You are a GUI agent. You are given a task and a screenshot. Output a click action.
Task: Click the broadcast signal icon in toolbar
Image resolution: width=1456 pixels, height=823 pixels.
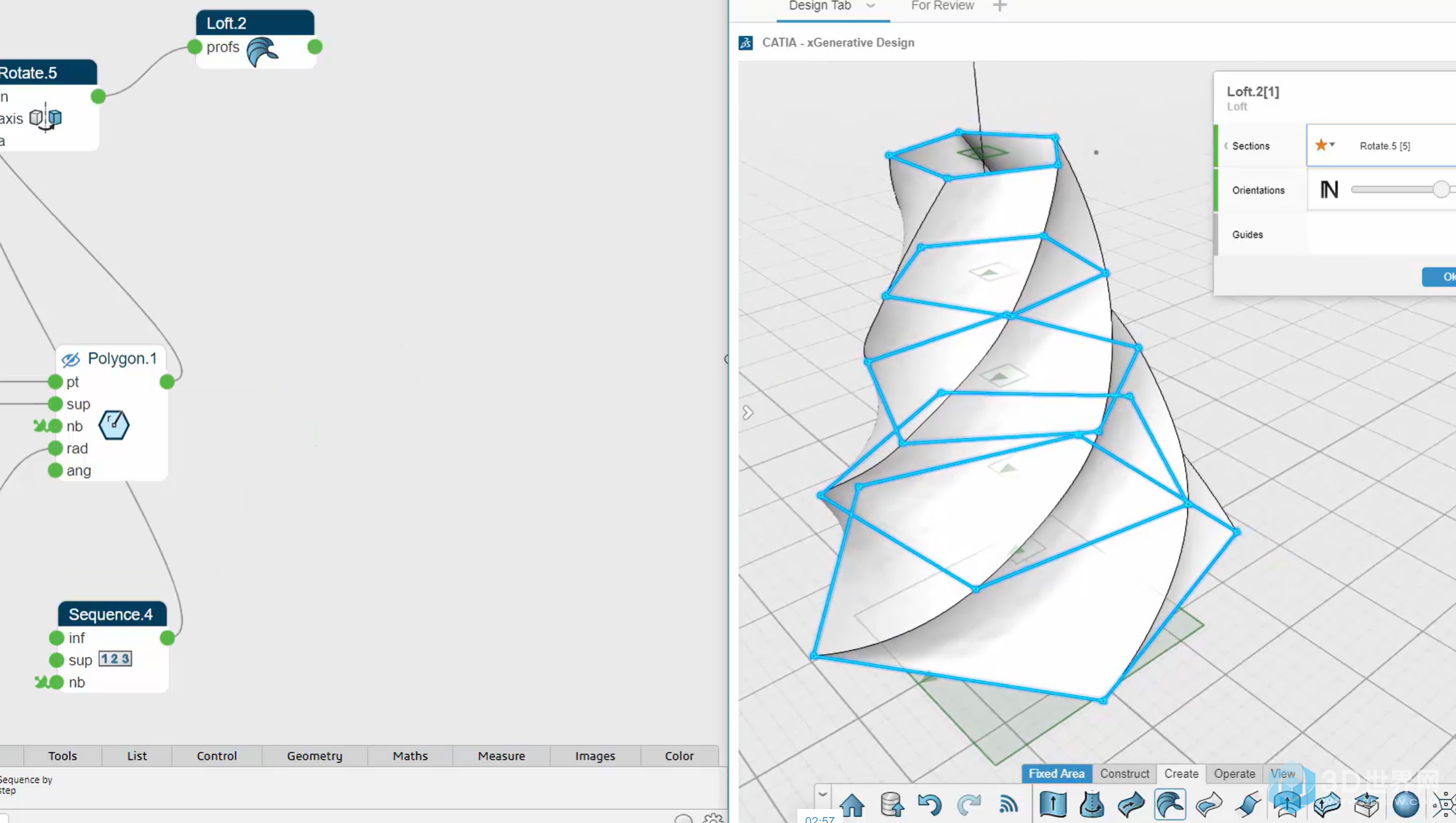point(1008,804)
